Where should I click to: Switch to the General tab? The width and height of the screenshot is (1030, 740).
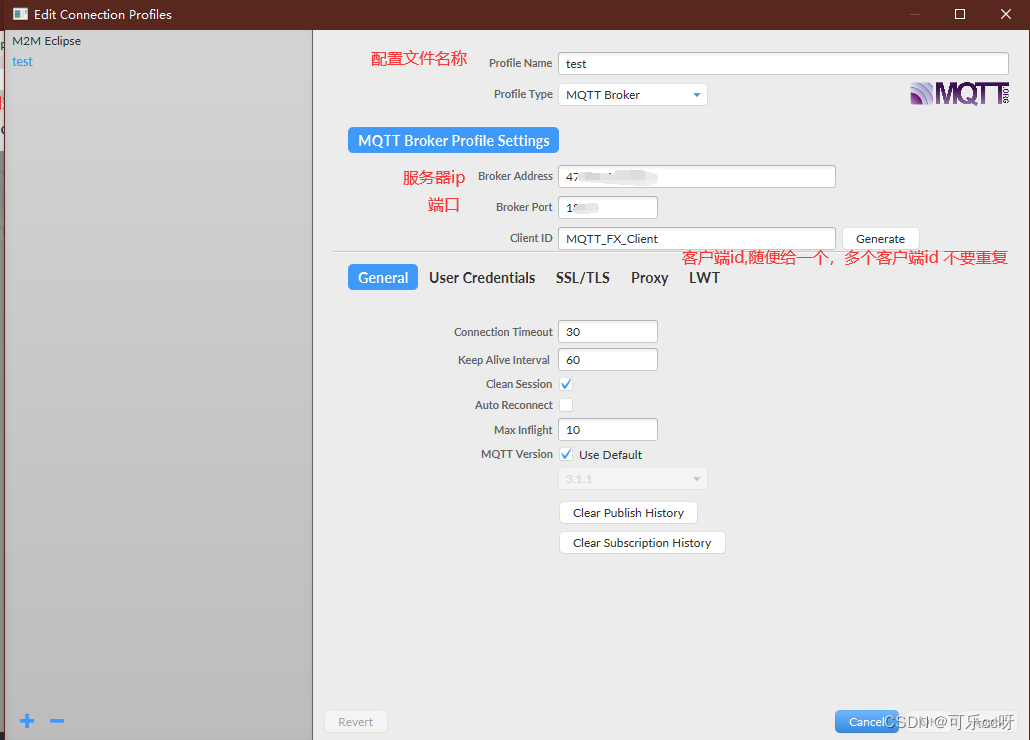[383, 278]
